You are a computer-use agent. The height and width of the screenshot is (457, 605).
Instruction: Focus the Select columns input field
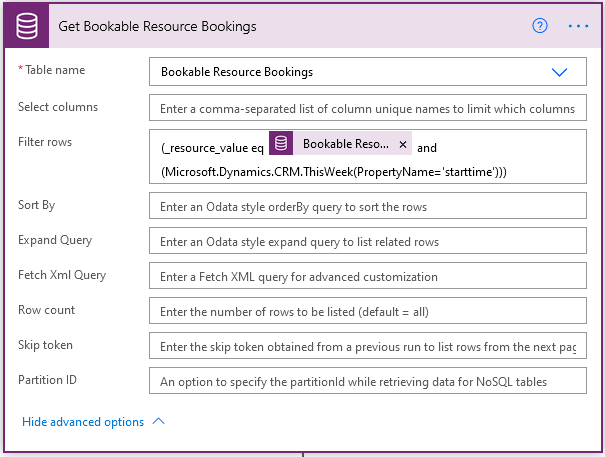pyautogui.click(x=368, y=108)
